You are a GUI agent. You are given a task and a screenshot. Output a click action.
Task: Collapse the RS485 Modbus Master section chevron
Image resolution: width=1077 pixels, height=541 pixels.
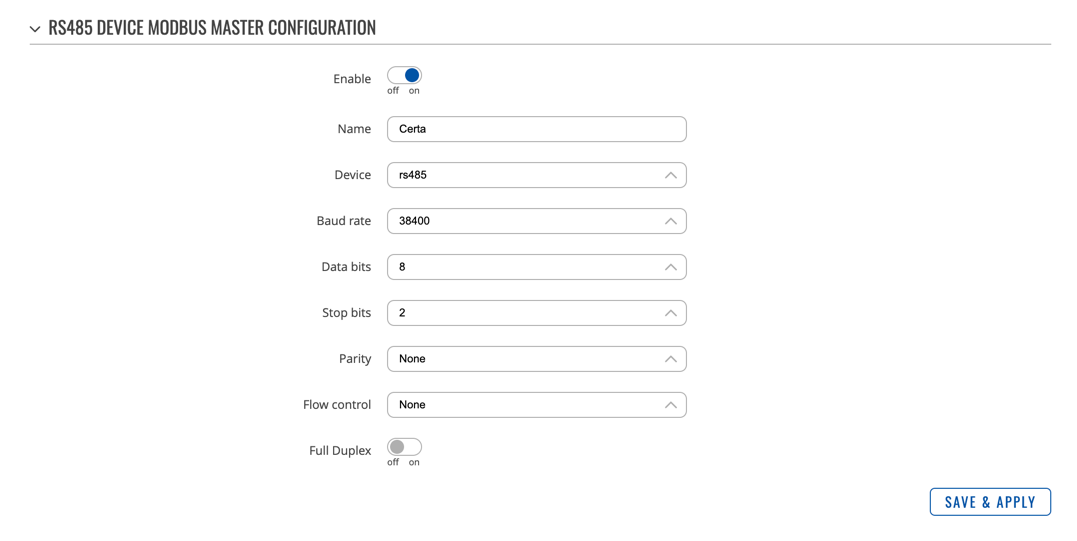(35, 29)
